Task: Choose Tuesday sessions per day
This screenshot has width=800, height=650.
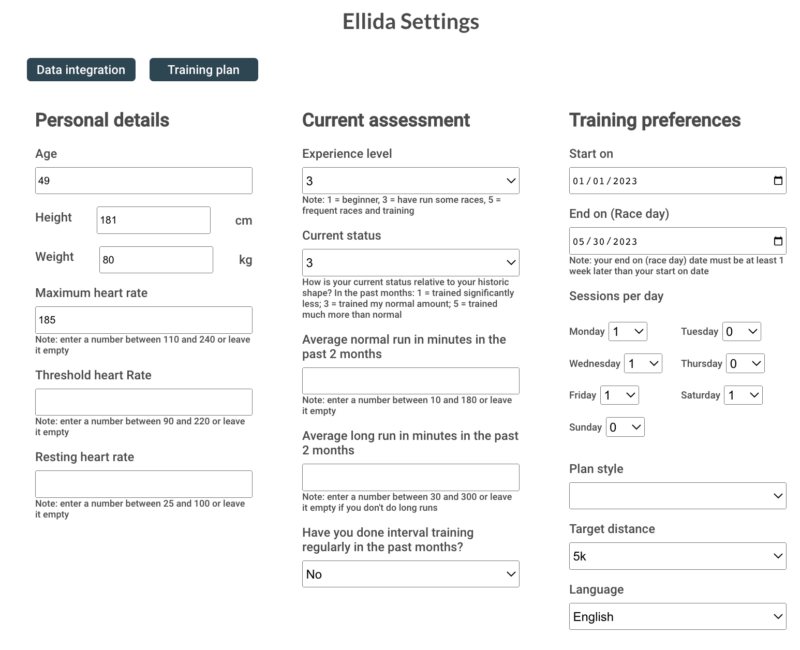Action: (x=741, y=331)
